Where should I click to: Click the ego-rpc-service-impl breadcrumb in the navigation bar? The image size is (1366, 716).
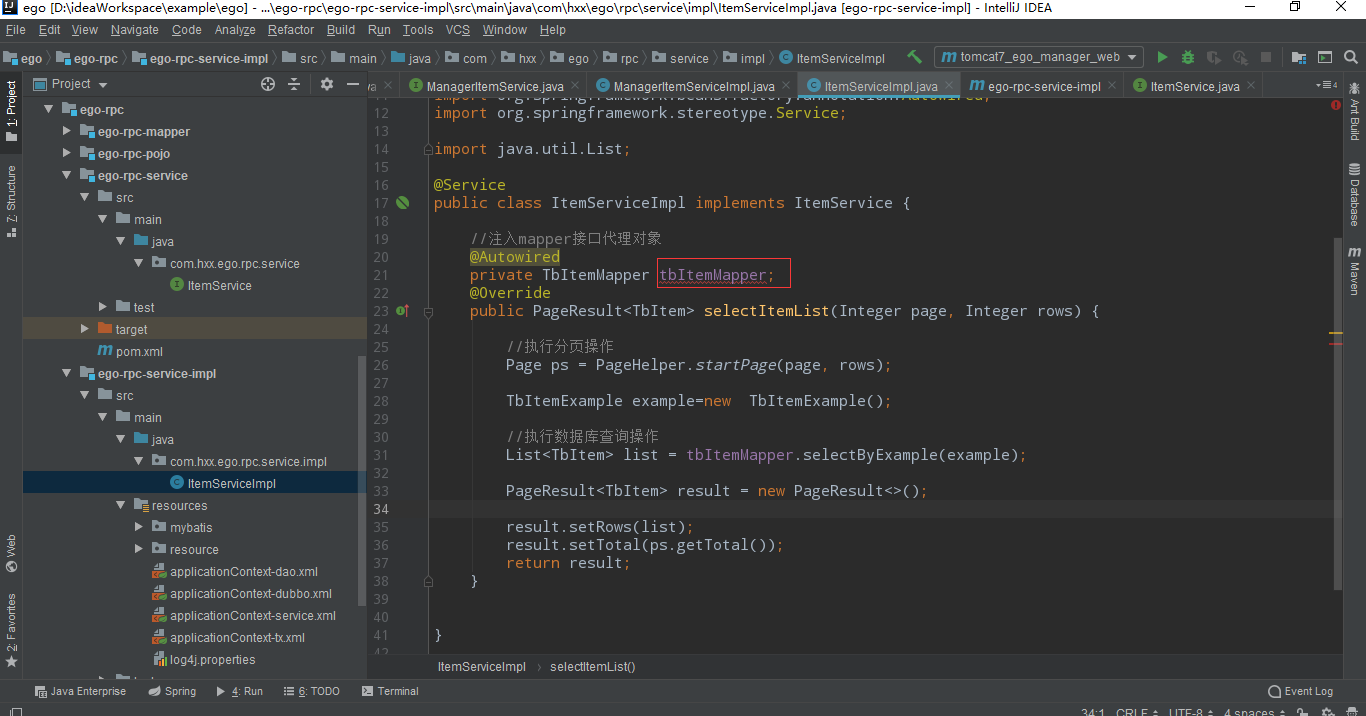click(x=200, y=58)
